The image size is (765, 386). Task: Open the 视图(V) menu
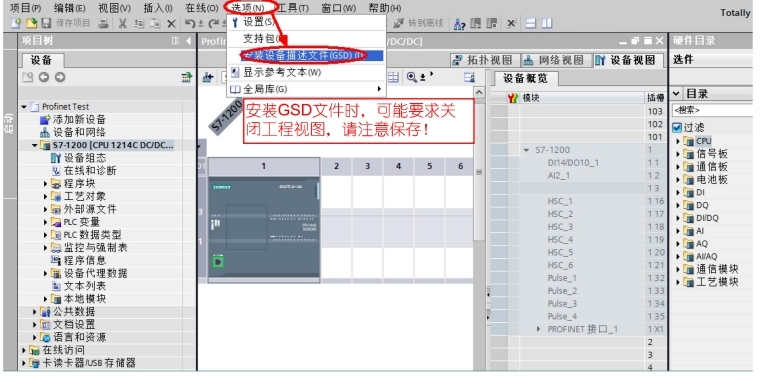115,8
